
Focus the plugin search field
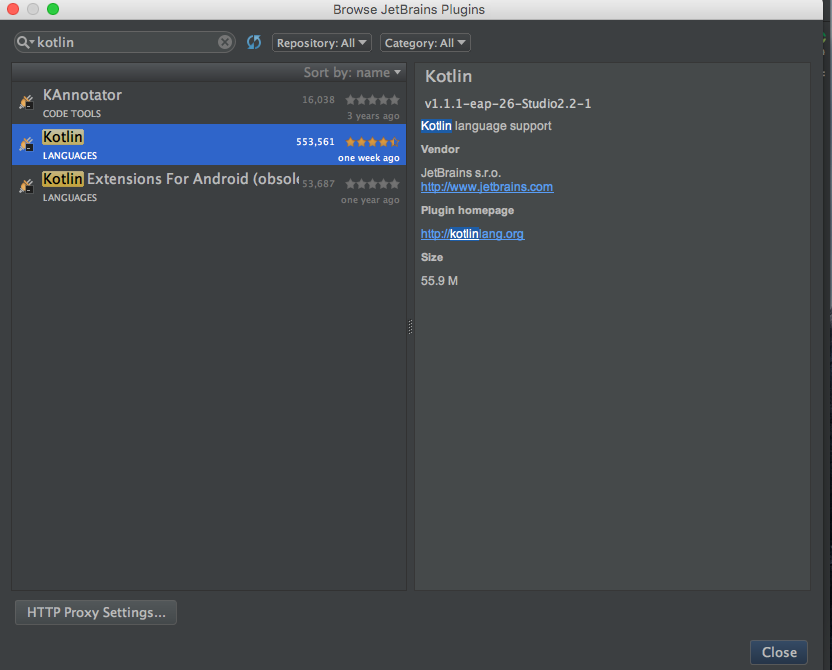126,42
